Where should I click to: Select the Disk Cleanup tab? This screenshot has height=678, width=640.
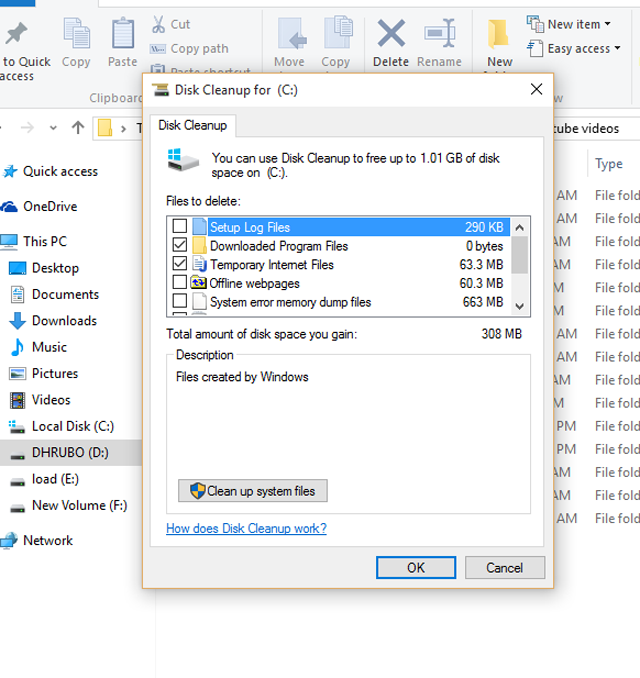(x=192, y=125)
